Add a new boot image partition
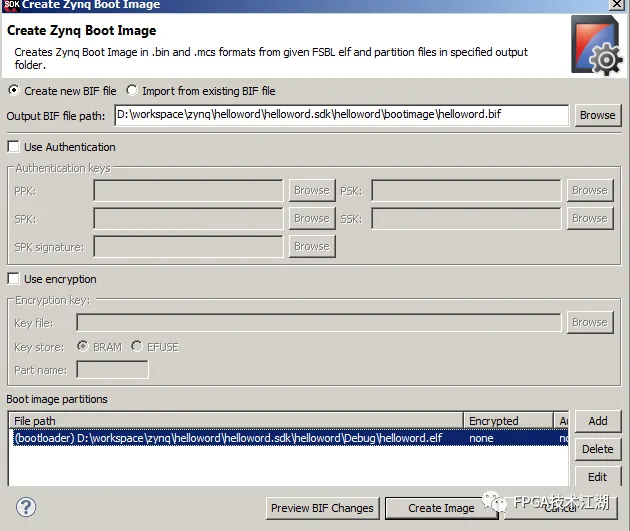630x531 pixels. [x=597, y=422]
